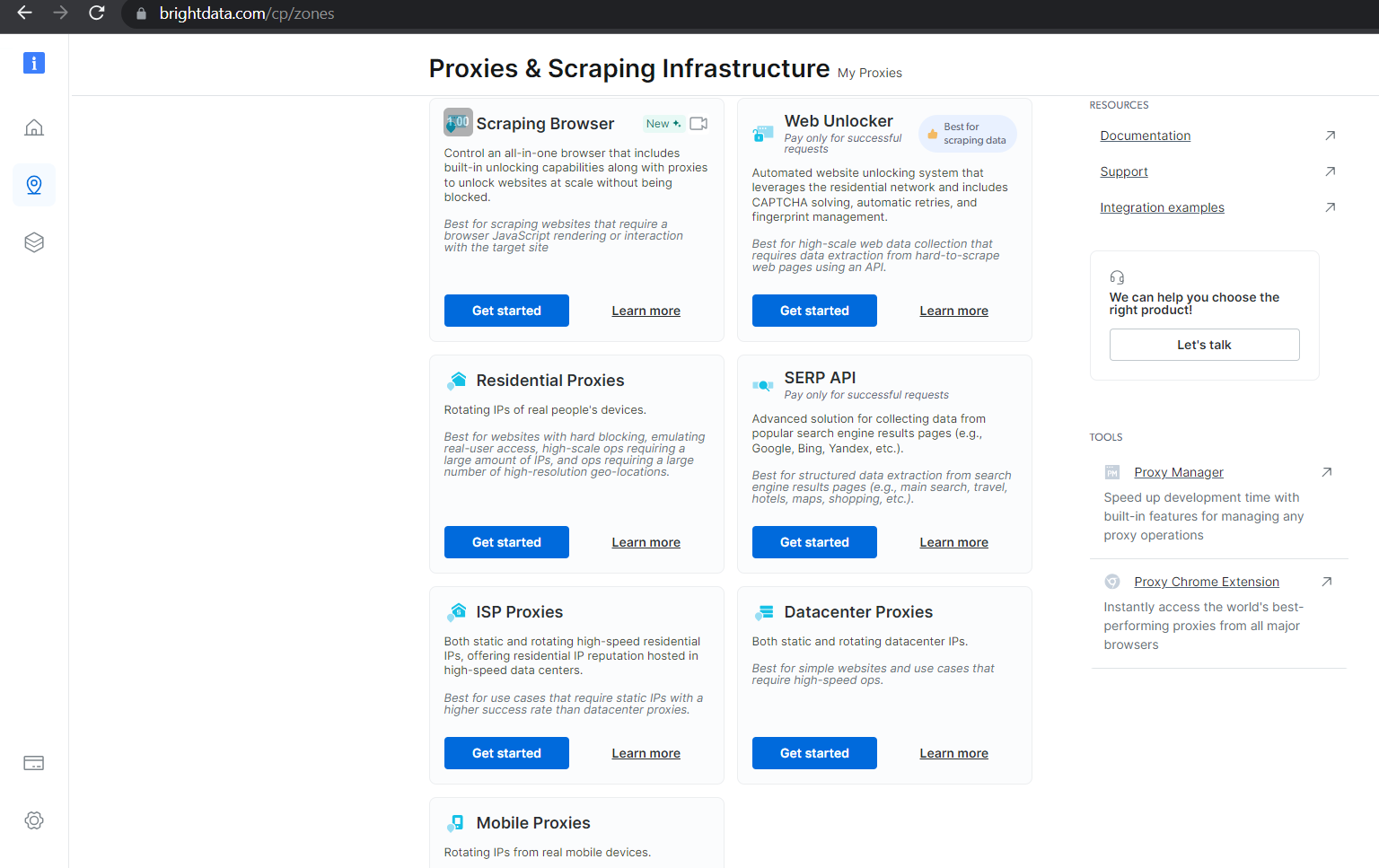Reload the page with the refresh icon
This screenshot has width=1379, height=868.
(96, 13)
